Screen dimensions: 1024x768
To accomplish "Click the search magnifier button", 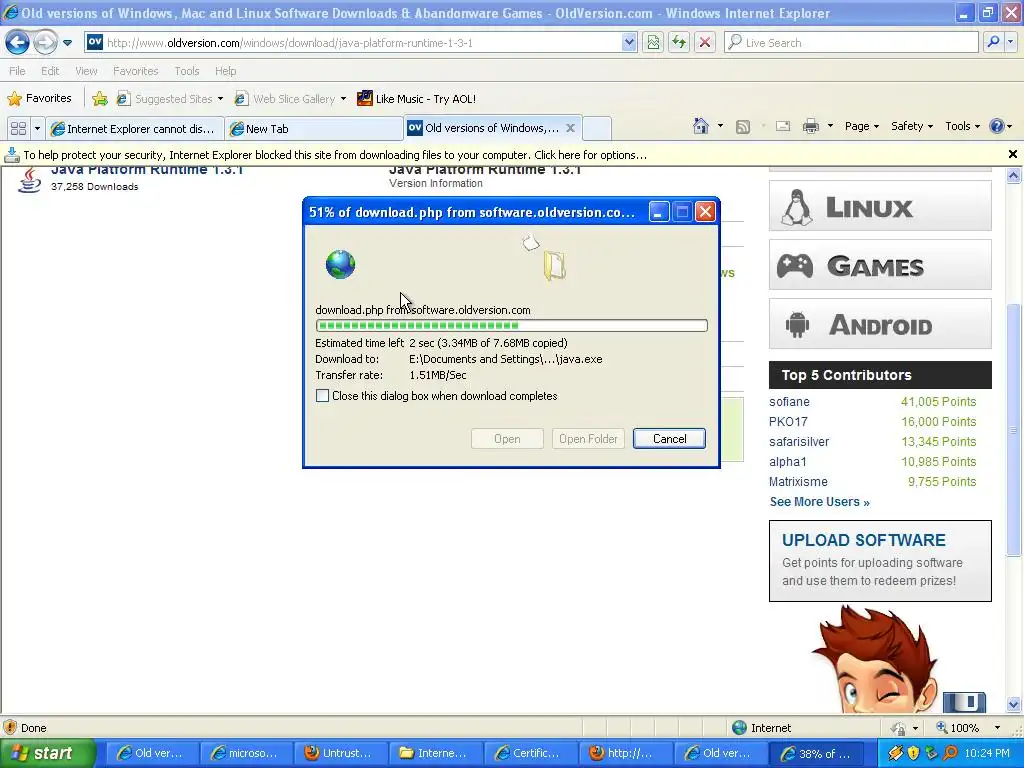I will click(x=993, y=43).
